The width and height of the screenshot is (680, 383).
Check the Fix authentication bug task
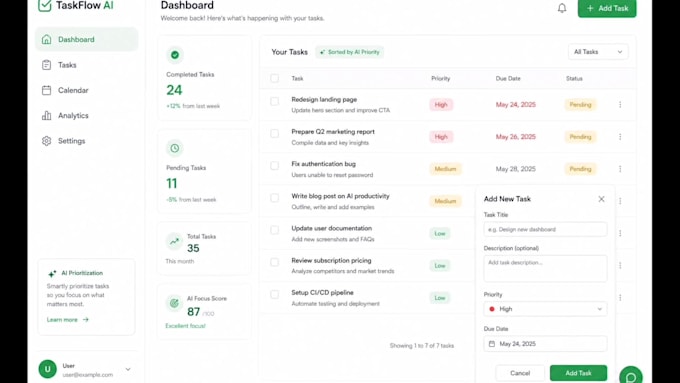(x=275, y=166)
